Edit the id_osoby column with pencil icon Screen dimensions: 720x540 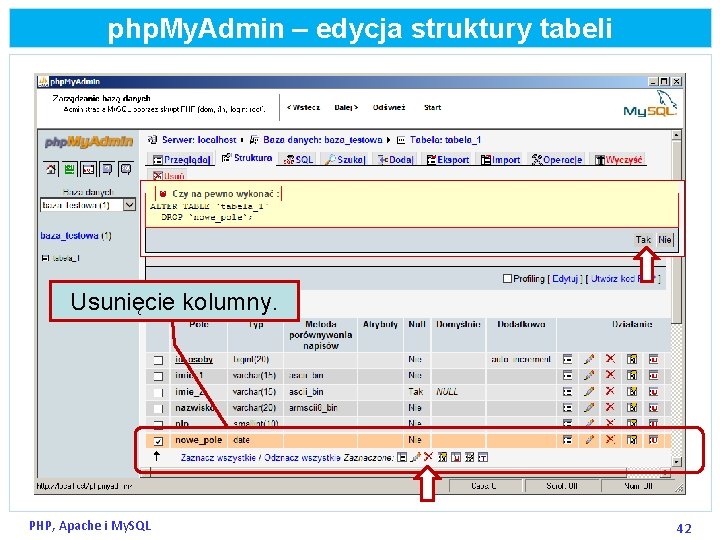click(589, 359)
